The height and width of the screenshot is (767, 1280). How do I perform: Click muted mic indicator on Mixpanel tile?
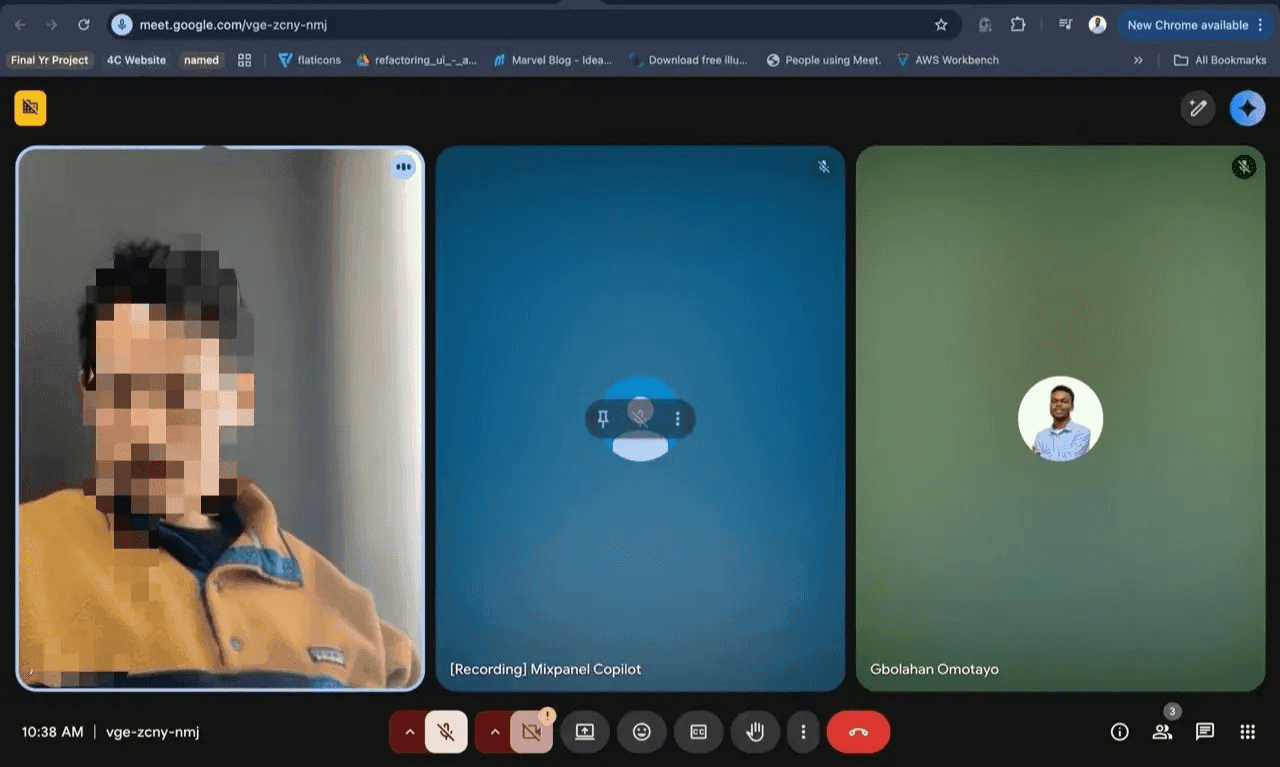[x=824, y=167]
